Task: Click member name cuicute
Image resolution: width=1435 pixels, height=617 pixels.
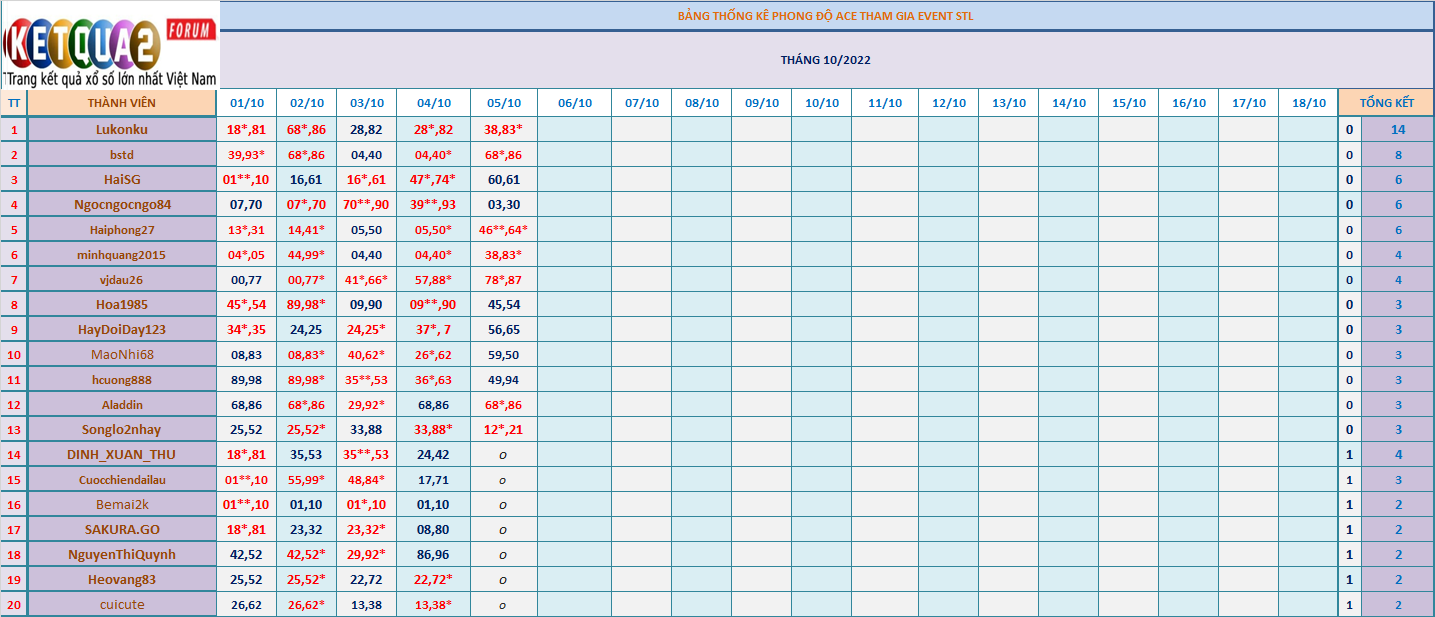Action: pos(121,604)
